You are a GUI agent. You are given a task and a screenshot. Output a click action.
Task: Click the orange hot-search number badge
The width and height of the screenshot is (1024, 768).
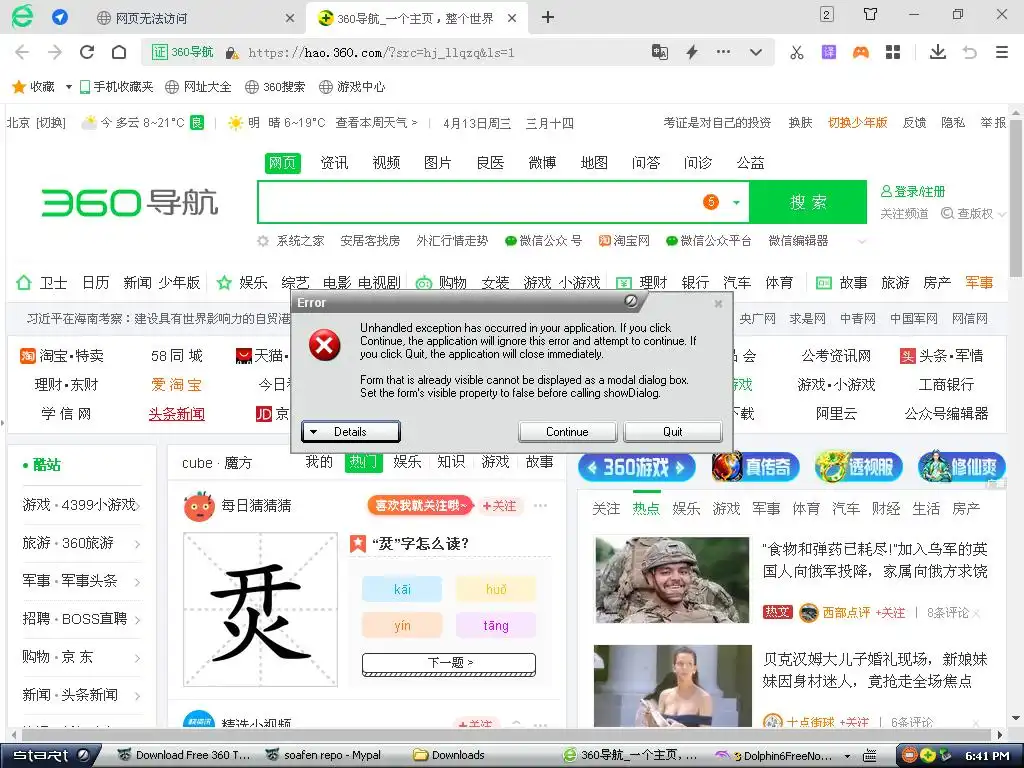(x=711, y=202)
